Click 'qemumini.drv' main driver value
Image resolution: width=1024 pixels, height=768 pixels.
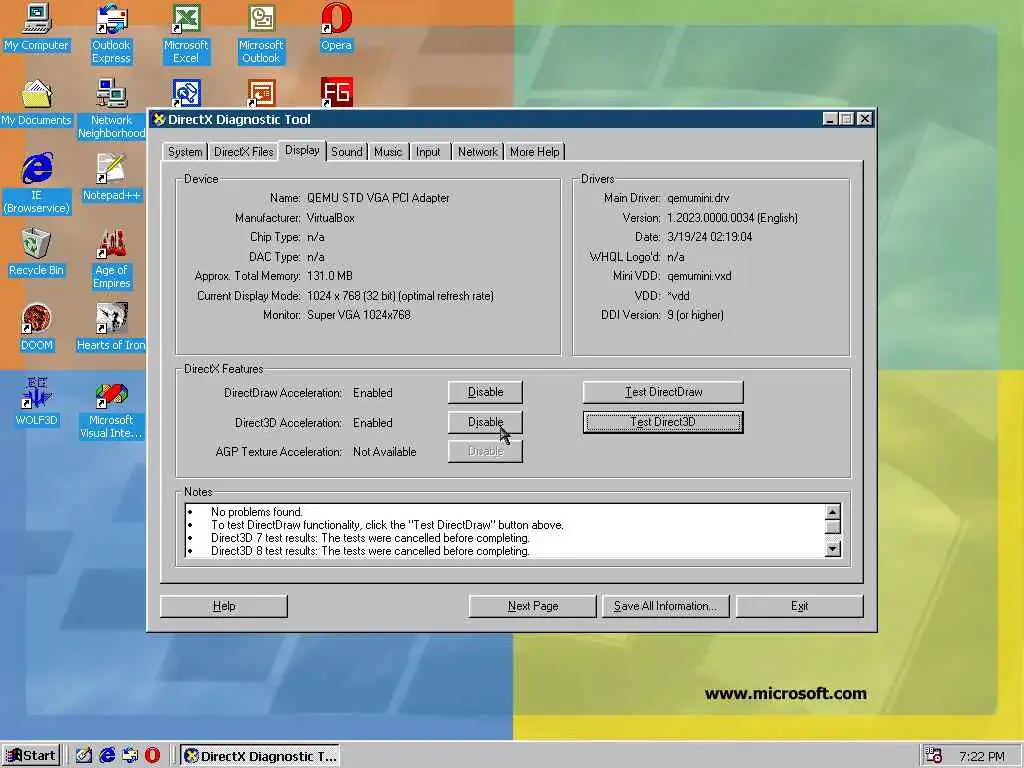pyautogui.click(x=698, y=198)
